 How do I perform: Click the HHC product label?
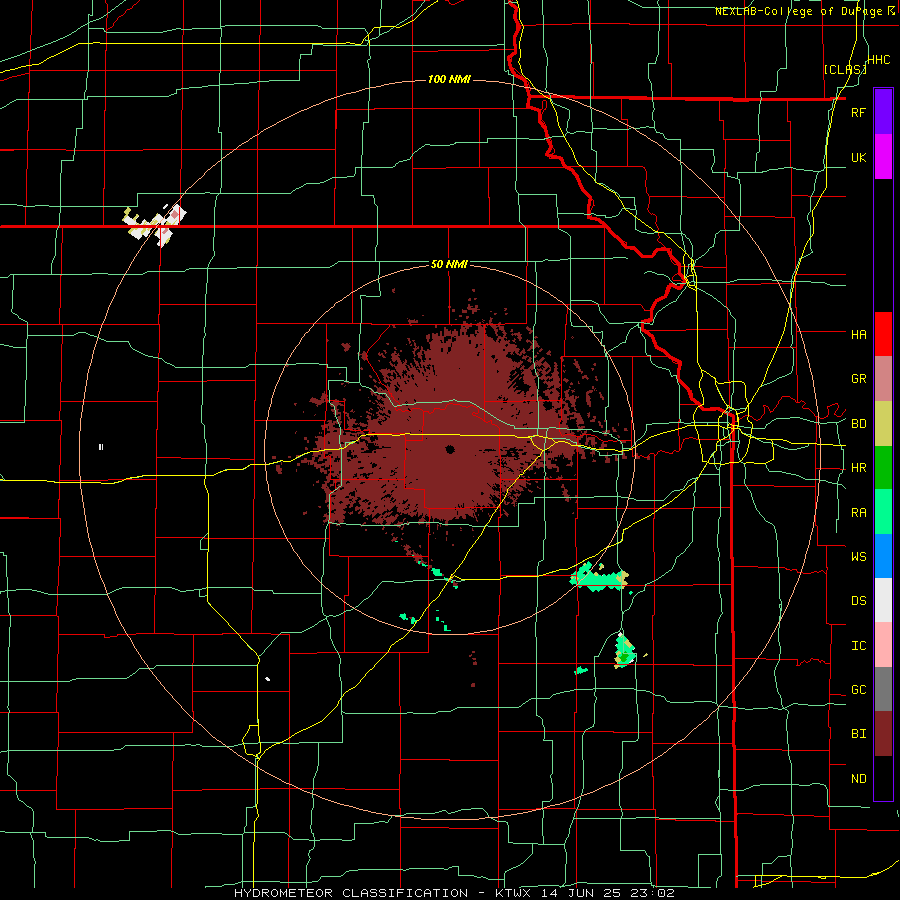click(x=879, y=60)
